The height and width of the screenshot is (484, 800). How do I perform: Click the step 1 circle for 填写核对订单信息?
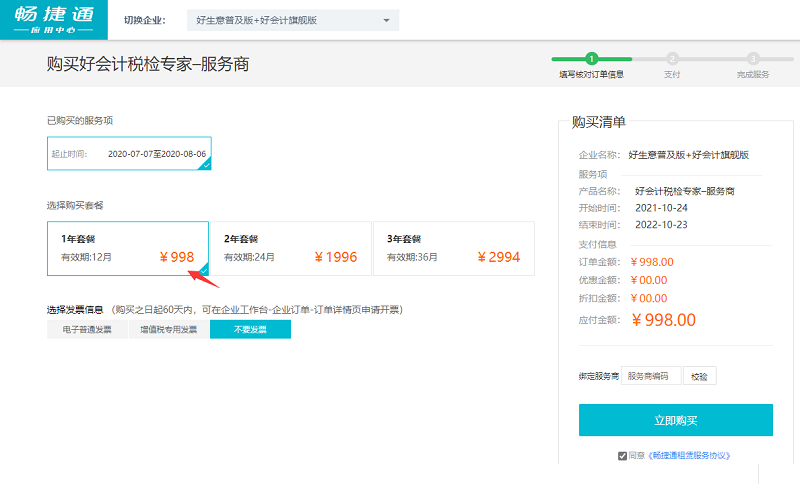[x=592, y=59]
